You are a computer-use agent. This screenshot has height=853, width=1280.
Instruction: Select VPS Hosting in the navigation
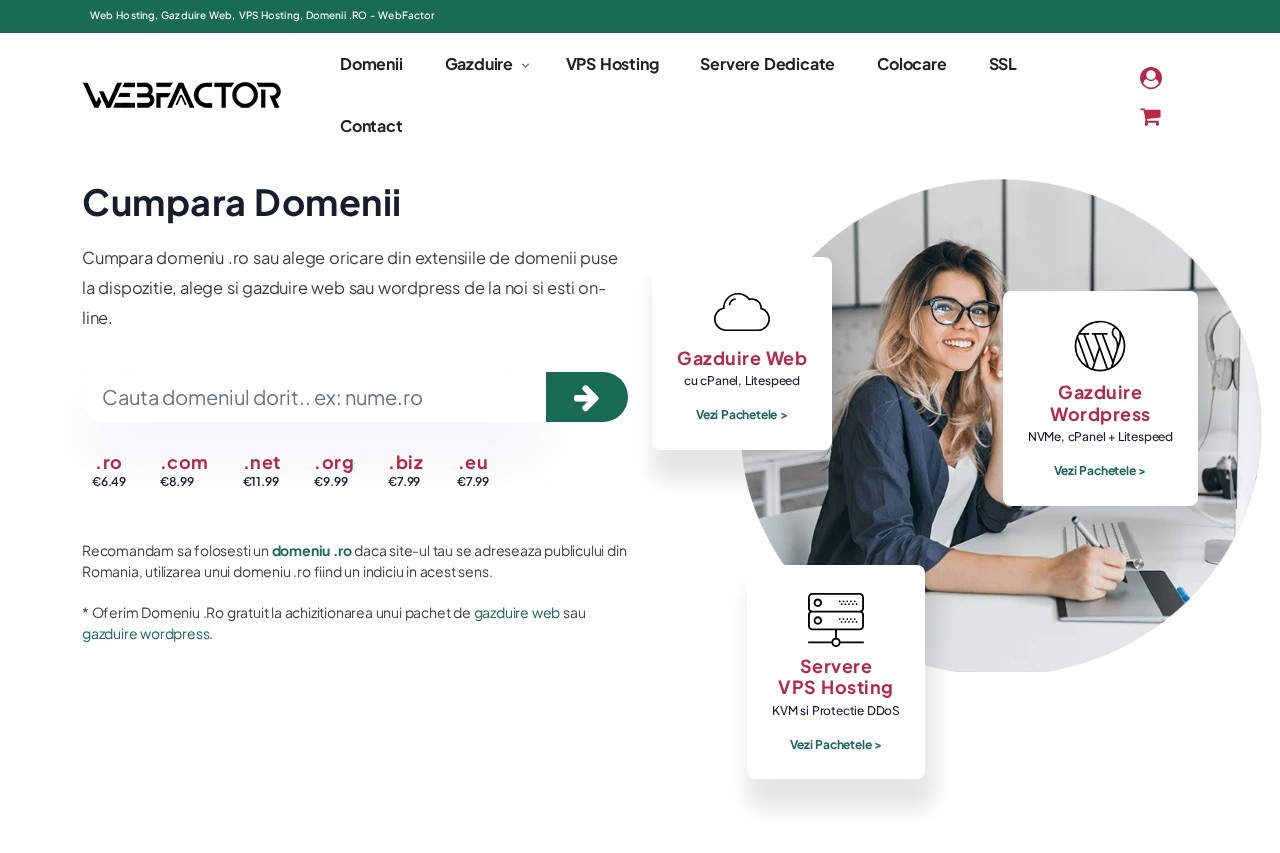(x=612, y=64)
